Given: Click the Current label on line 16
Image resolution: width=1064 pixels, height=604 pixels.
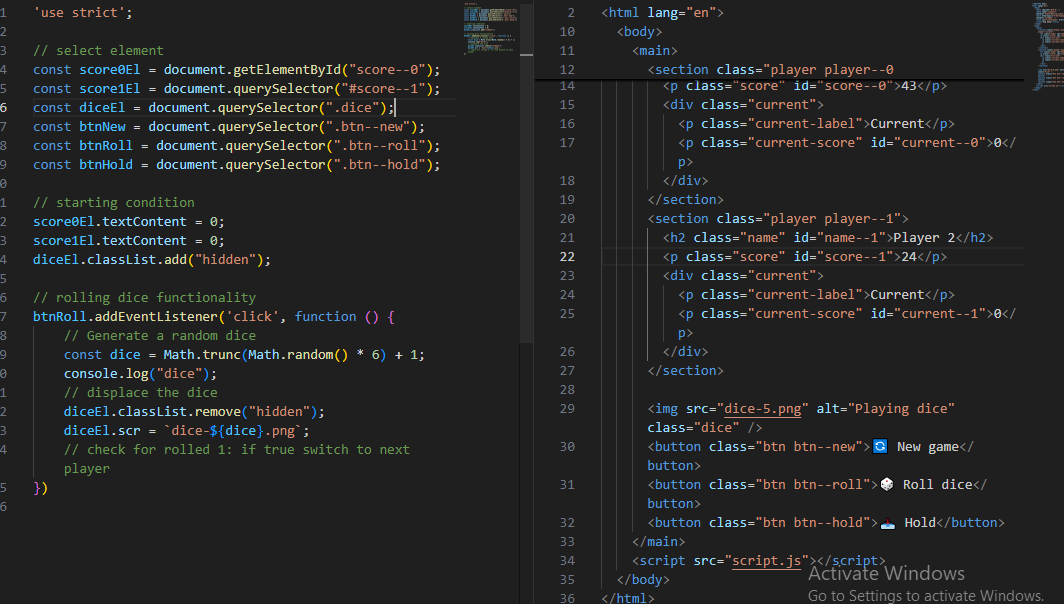Looking at the screenshot, I should tap(897, 124).
